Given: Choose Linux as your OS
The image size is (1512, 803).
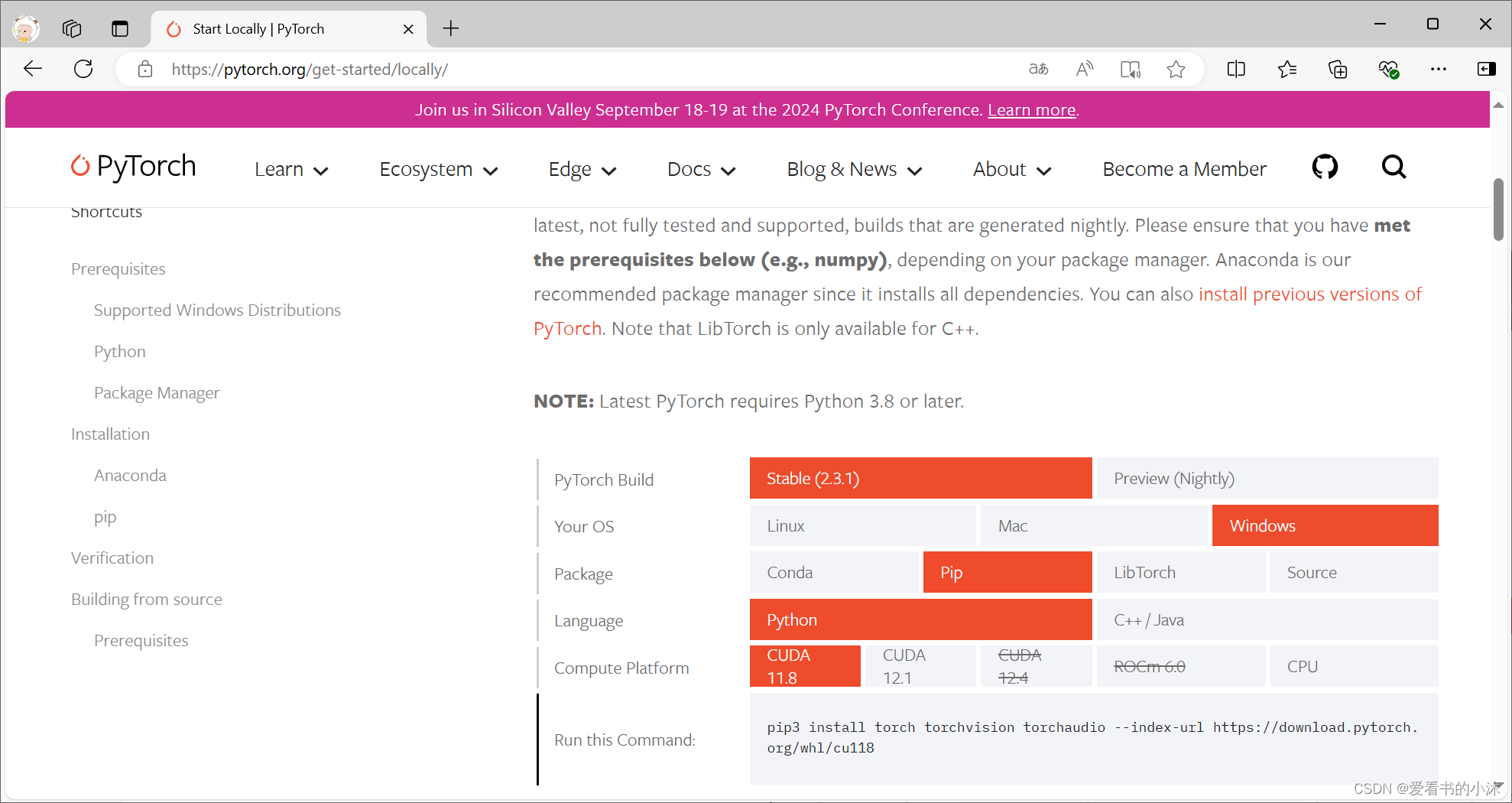Looking at the screenshot, I should [863, 526].
